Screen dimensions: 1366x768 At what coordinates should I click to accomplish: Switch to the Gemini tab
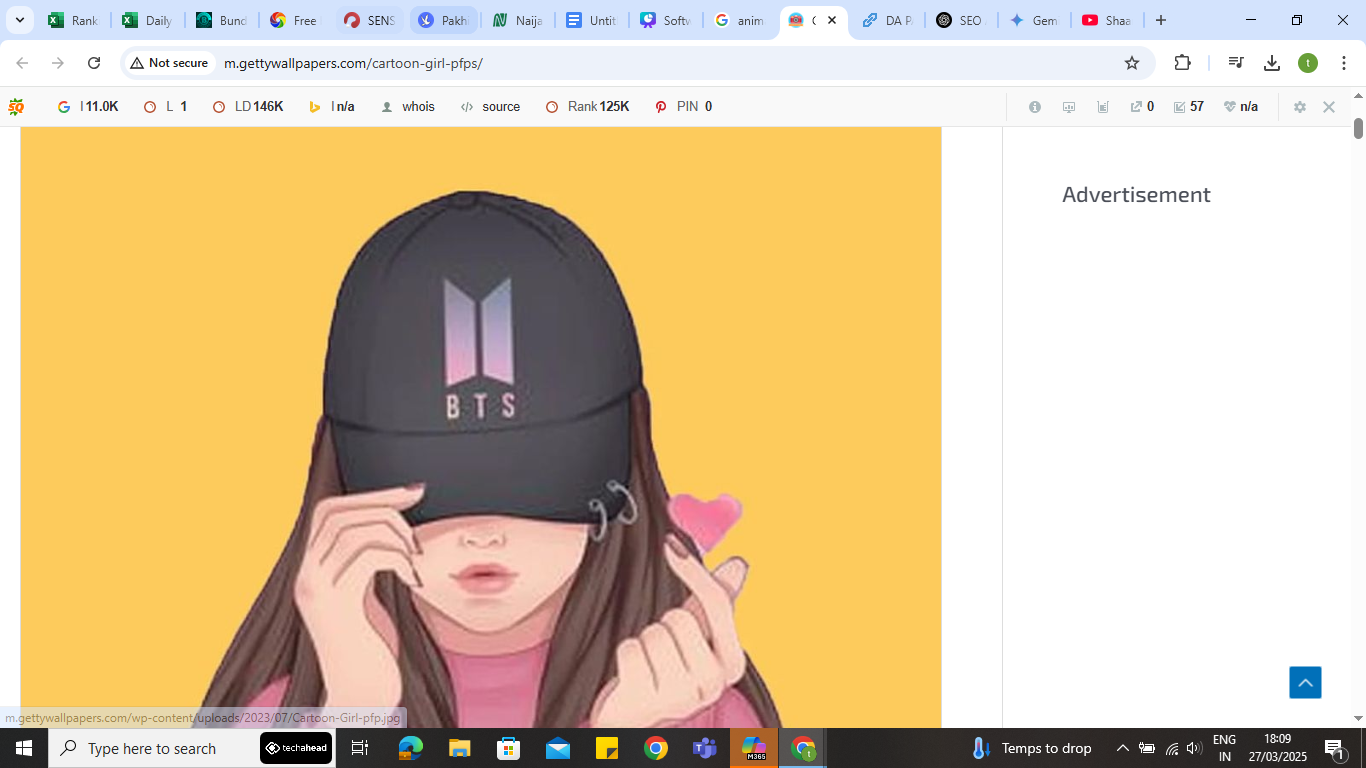click(1033, 20)
